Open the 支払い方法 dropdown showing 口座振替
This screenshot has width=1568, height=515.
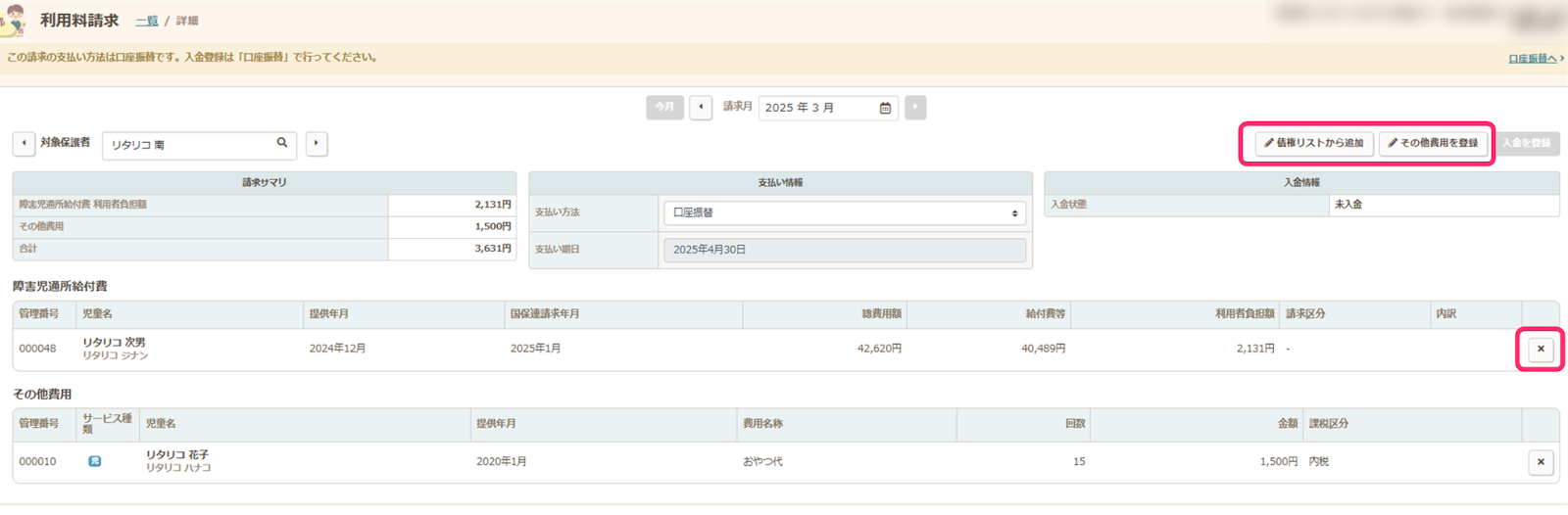coord(845,212)
